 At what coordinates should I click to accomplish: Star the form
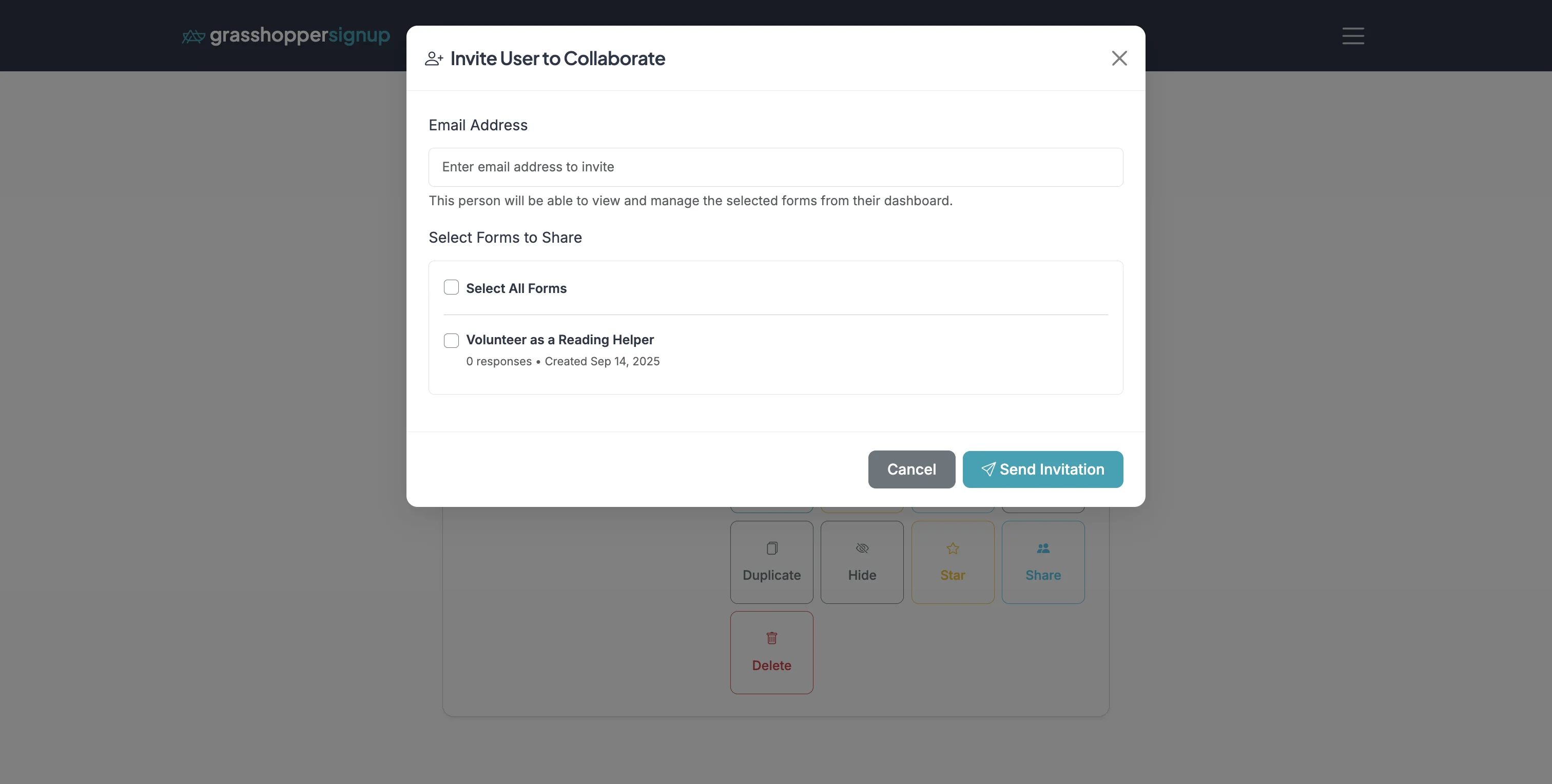952,562
